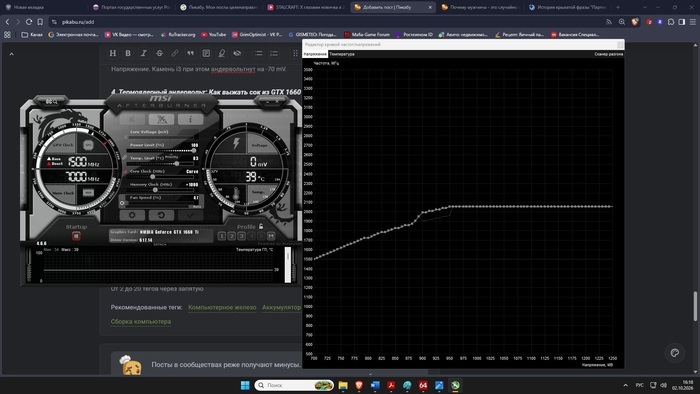This screenshot has height=394, width=700.
Task: Switch to the Температура curve tab
Action: coord(342,54)
